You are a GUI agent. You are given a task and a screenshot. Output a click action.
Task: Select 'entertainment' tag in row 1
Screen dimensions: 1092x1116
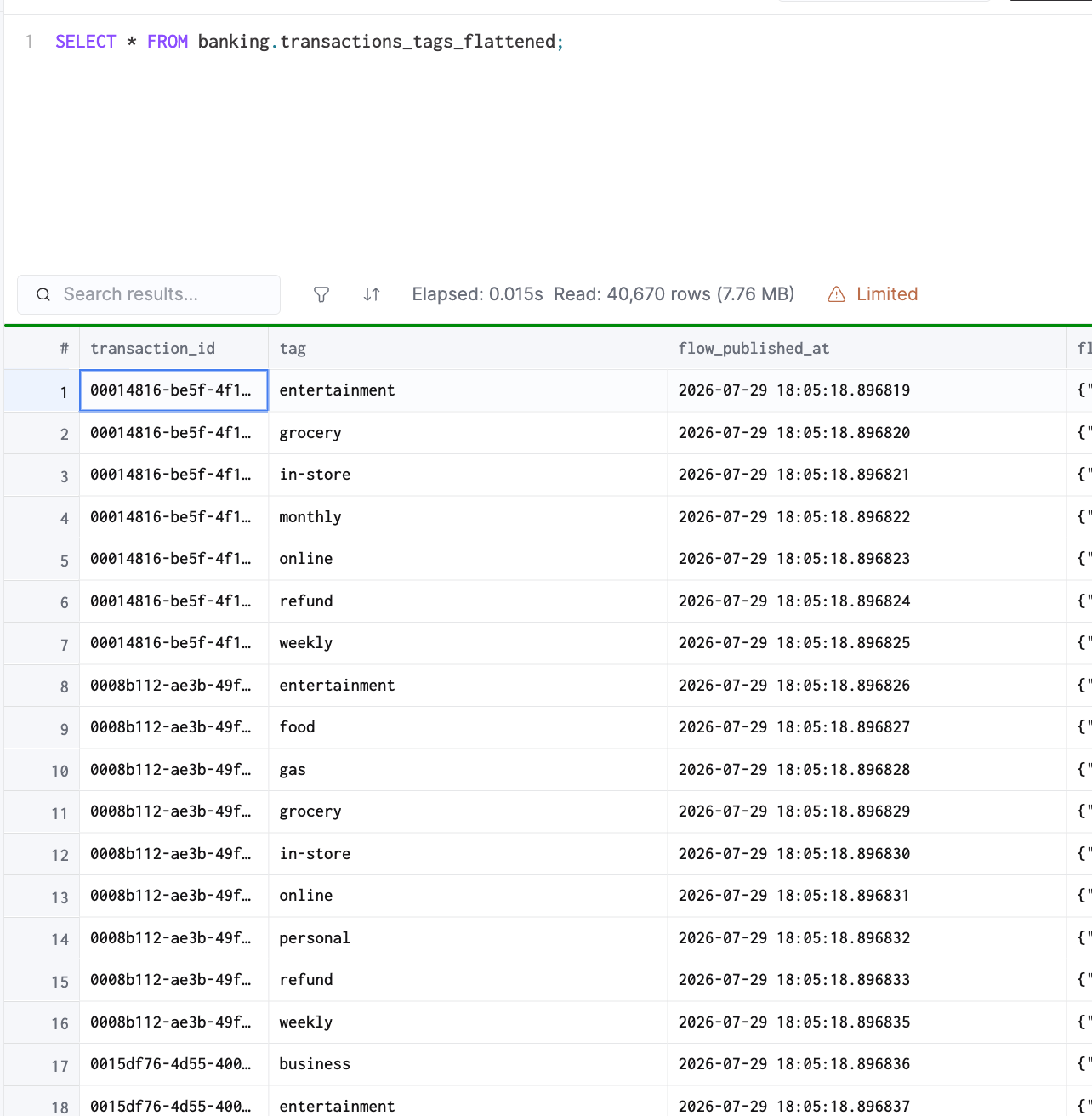(337, 390)
